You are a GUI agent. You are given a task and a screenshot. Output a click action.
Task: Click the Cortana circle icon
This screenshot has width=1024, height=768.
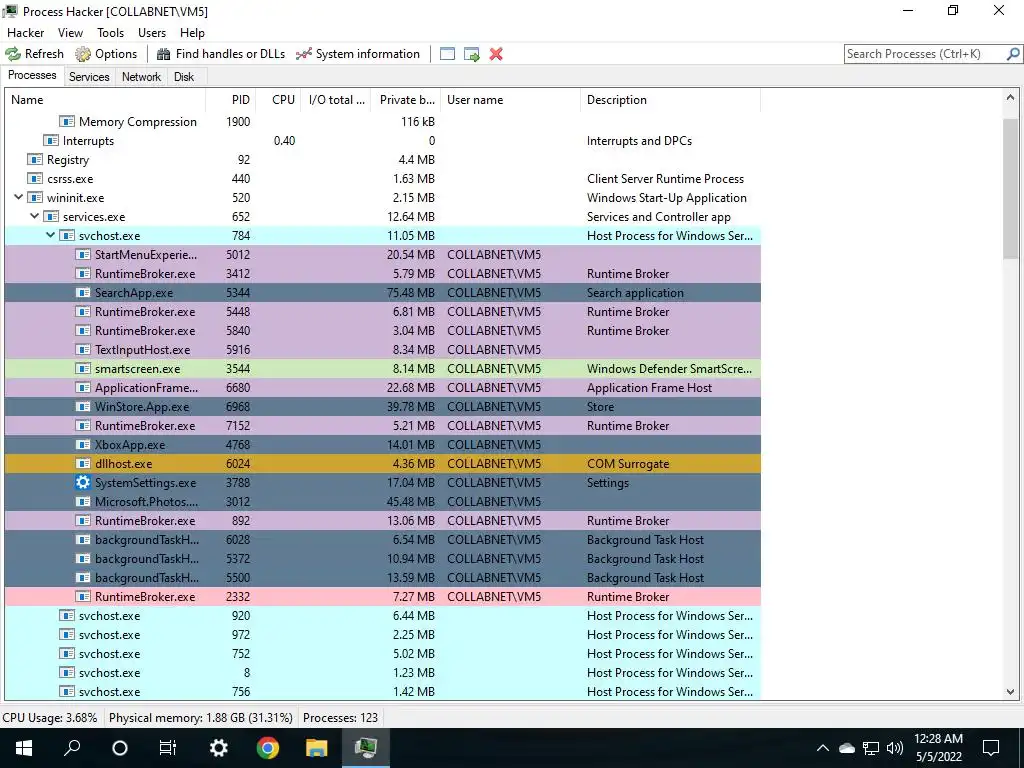coord(120,748)
